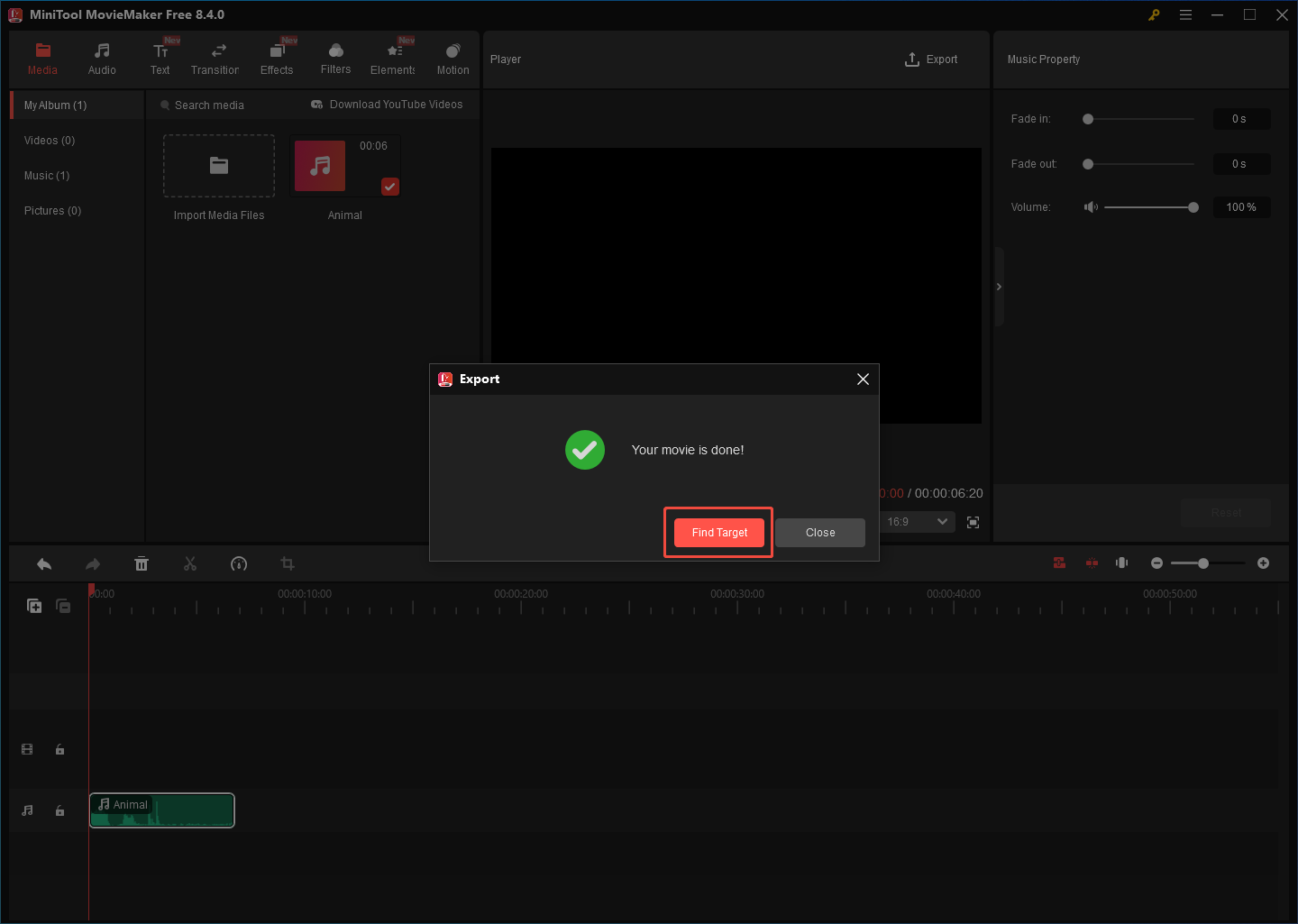Select the crop tool
This screenshot has width=1298, height=924.
[287, 563]
